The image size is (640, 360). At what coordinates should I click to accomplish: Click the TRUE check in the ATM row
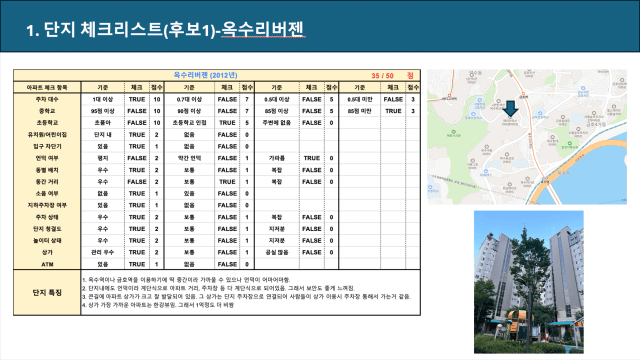tap(137, 264)
